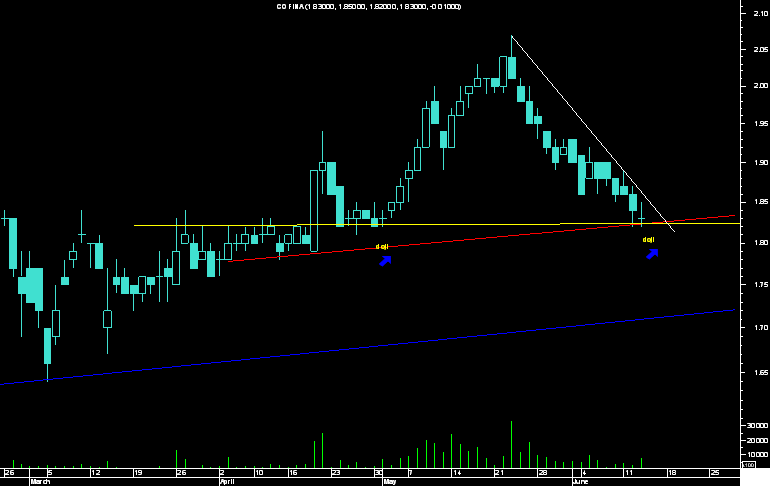The image size is (770, 486).
Task: Click date label 21 in May
Action: (x=499, y=473)
